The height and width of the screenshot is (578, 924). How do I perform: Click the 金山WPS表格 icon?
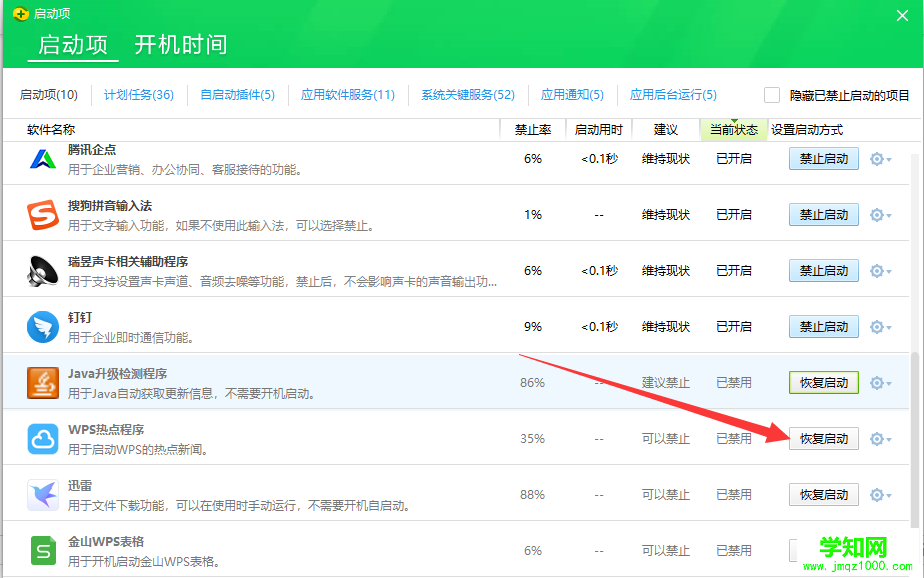(43, 551)
